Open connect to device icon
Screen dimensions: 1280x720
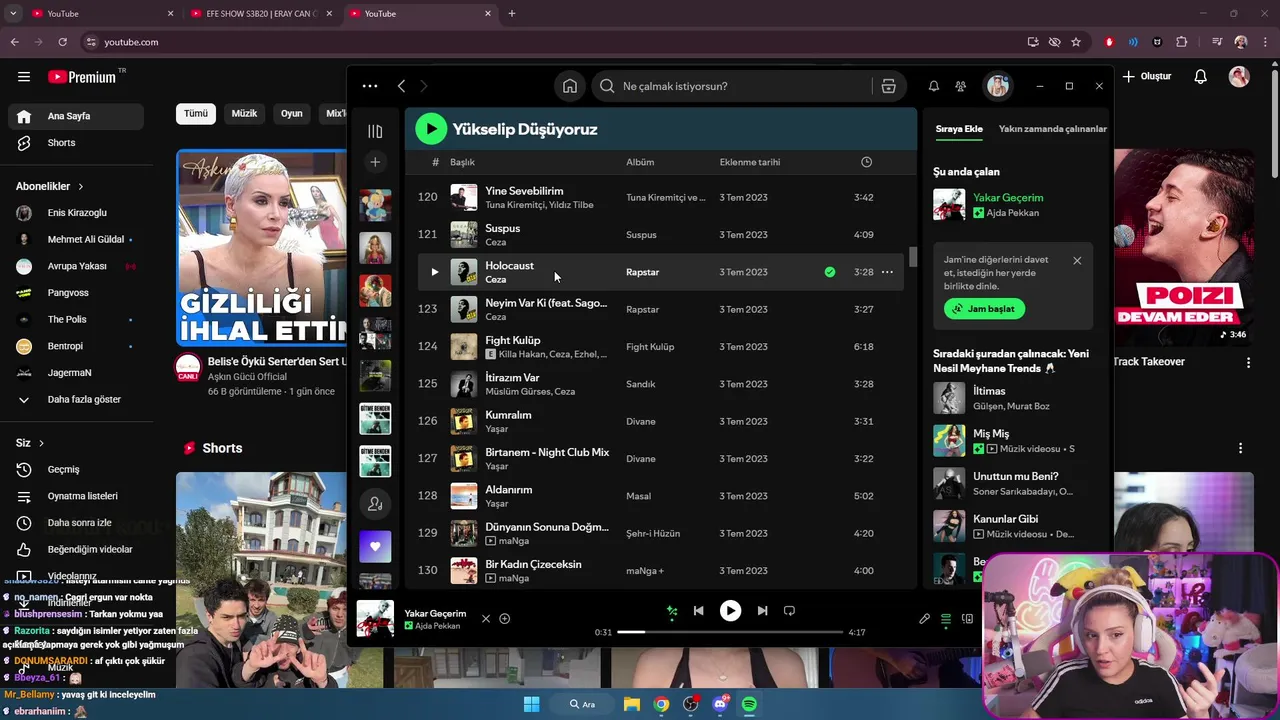point(967,619)
